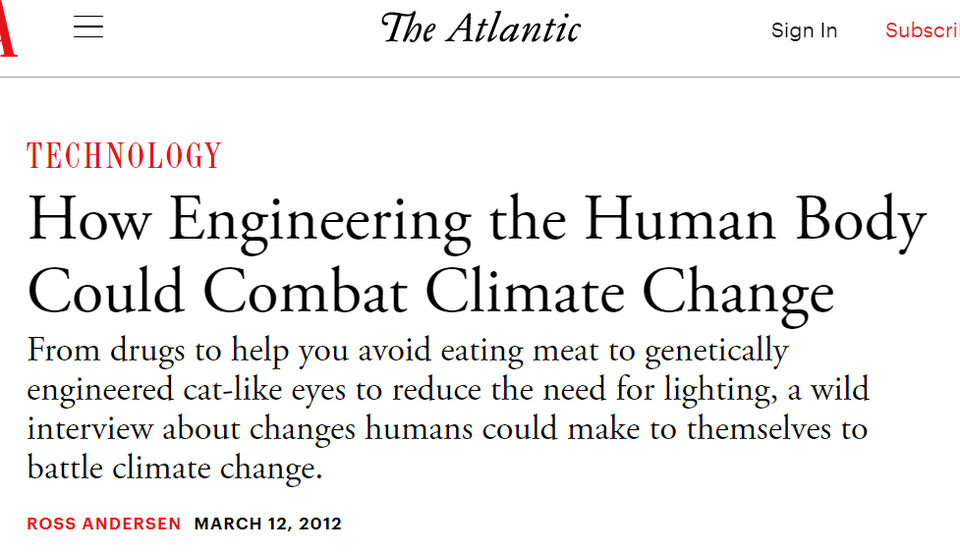The height and width of the screenshot is (553, 960).
Task: Open the Subscribe link in header
Action: pos(923,30)
